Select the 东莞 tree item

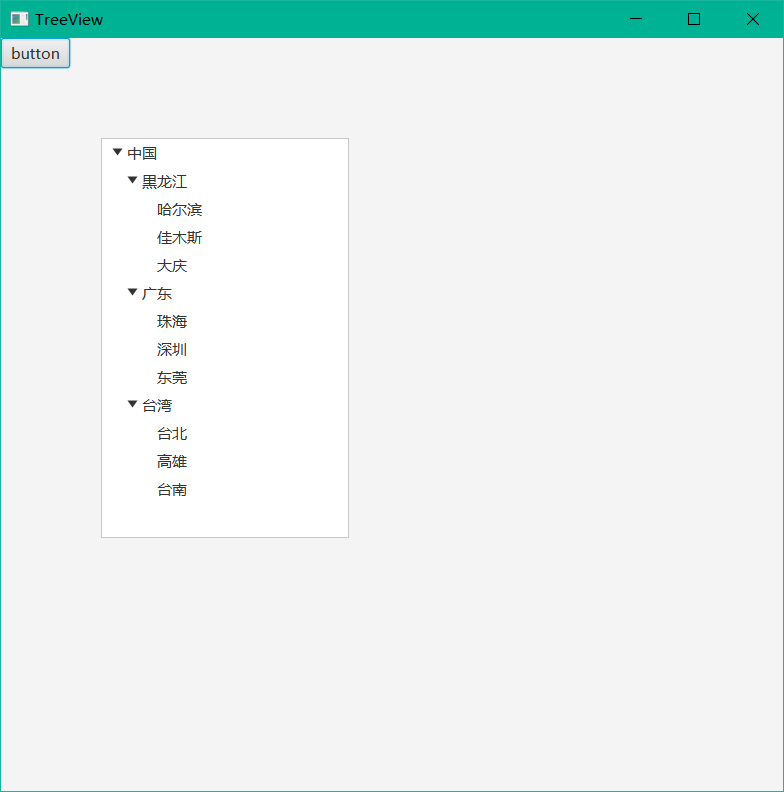225,377
